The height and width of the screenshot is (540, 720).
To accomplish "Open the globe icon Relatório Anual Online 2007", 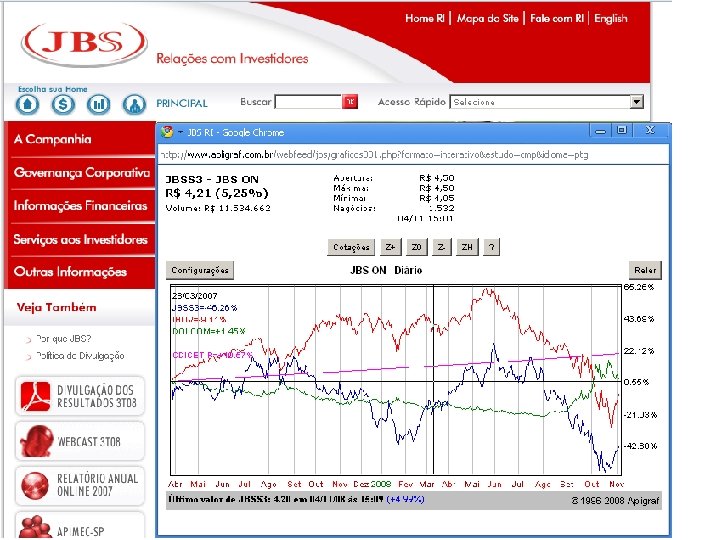I will tap(34, 485).
